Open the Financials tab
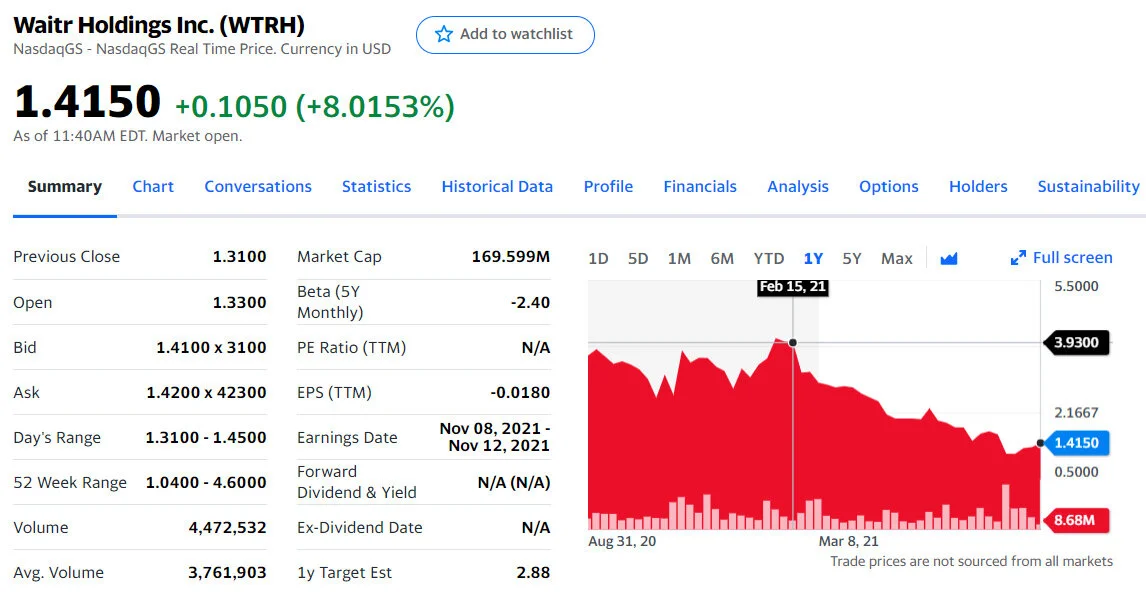This screenshot has width=1146, height=612. [x=700, y=186]
